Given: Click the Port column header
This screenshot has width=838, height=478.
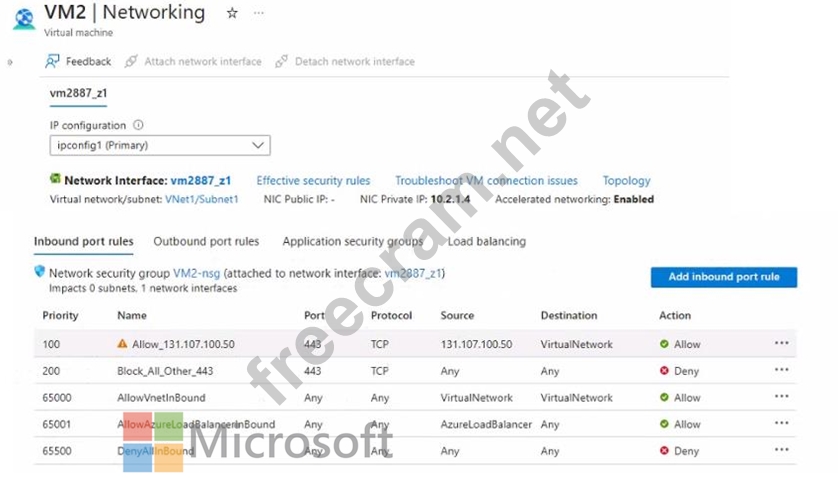Looking at the screenshot, I should coord(314,315).
